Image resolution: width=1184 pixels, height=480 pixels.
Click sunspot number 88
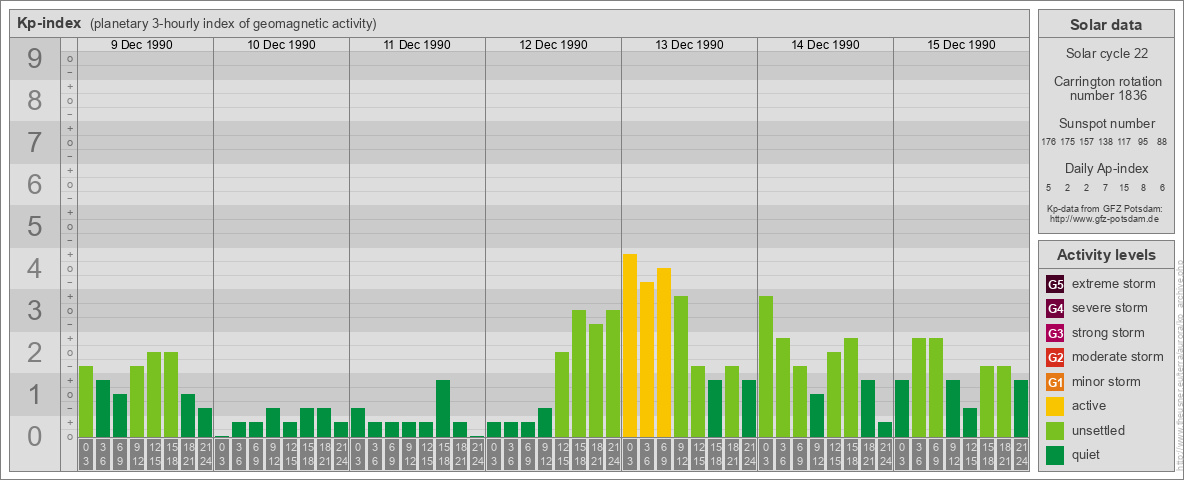coord(1161,142)
